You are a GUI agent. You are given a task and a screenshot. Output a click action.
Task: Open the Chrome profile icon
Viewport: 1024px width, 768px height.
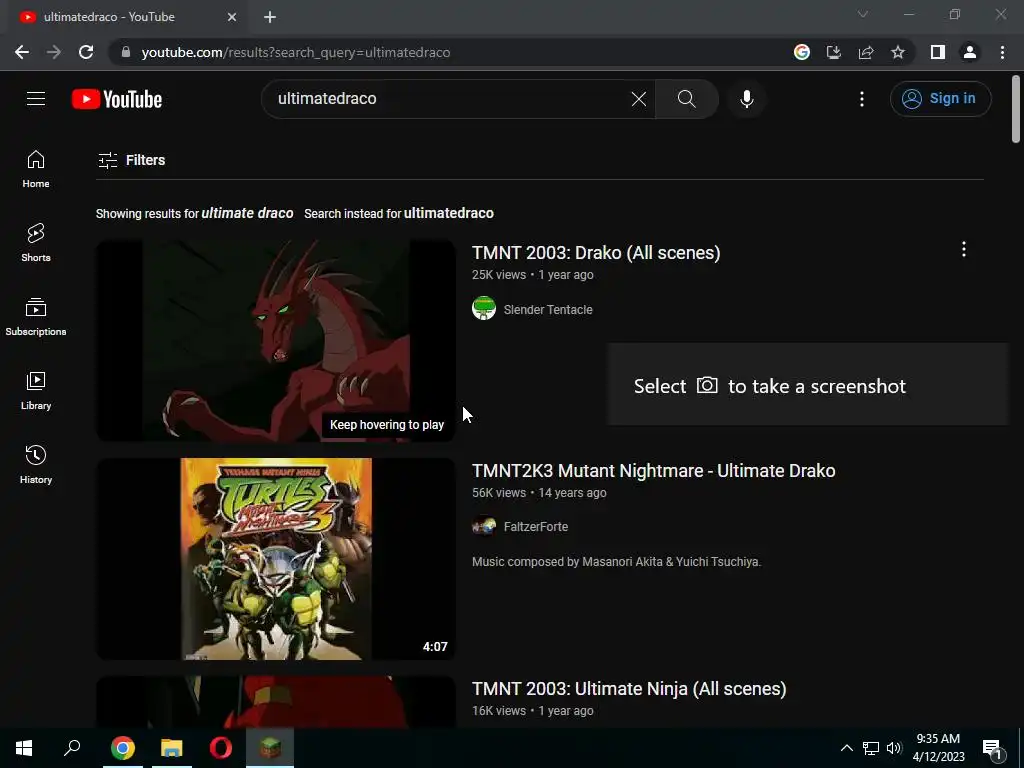[x=970, y=52]
